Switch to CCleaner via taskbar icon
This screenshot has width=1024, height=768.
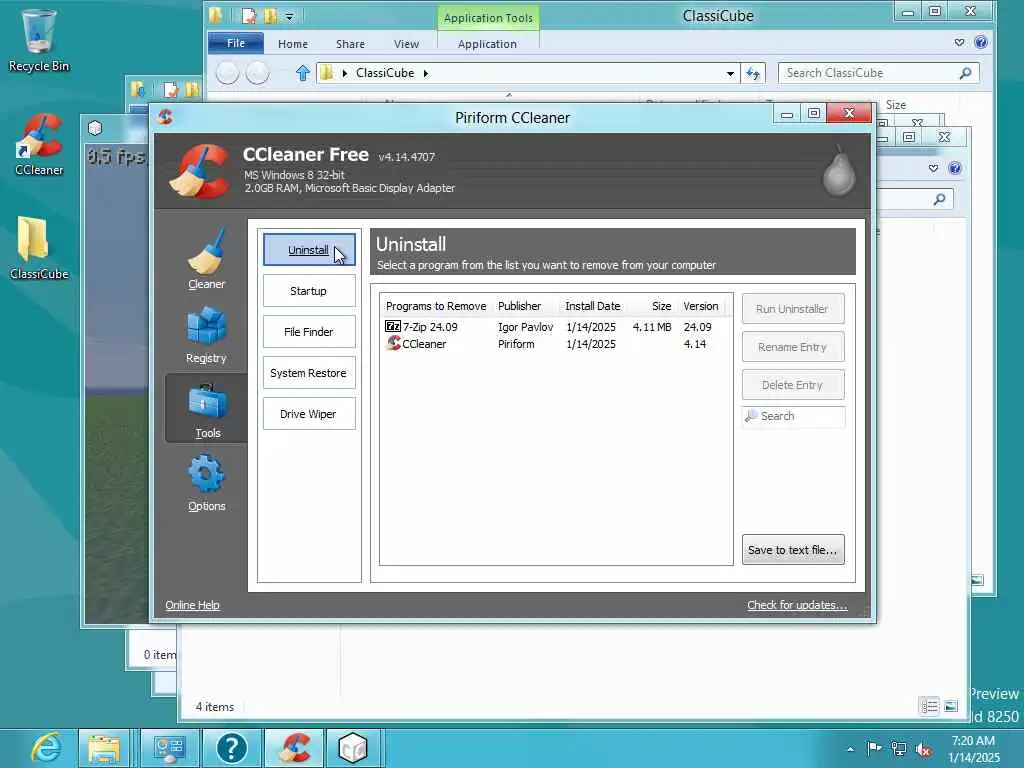pyautogui.click(x=294, y=748)
